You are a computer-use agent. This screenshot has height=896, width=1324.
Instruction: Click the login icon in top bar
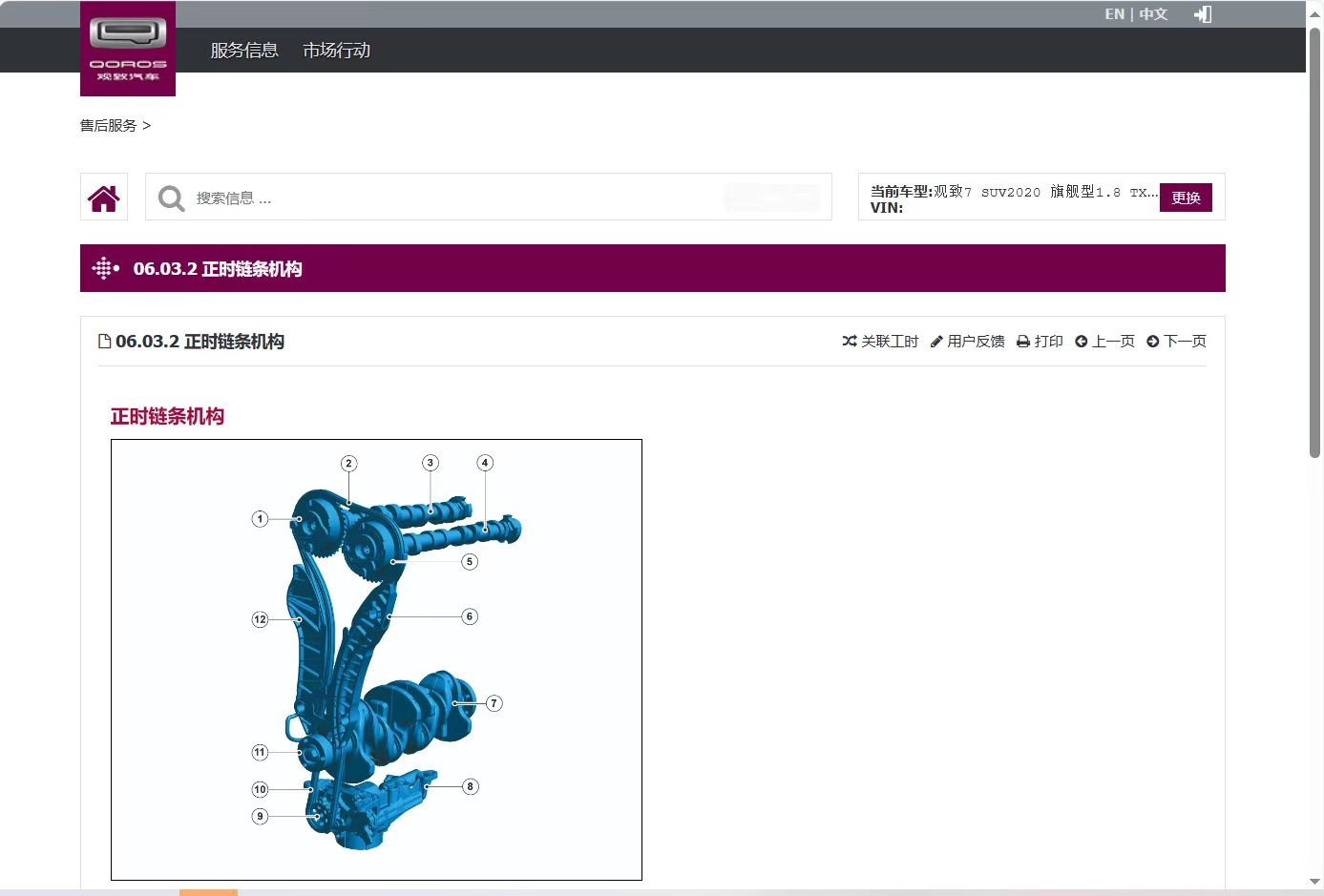click(x=1203, y=14)
